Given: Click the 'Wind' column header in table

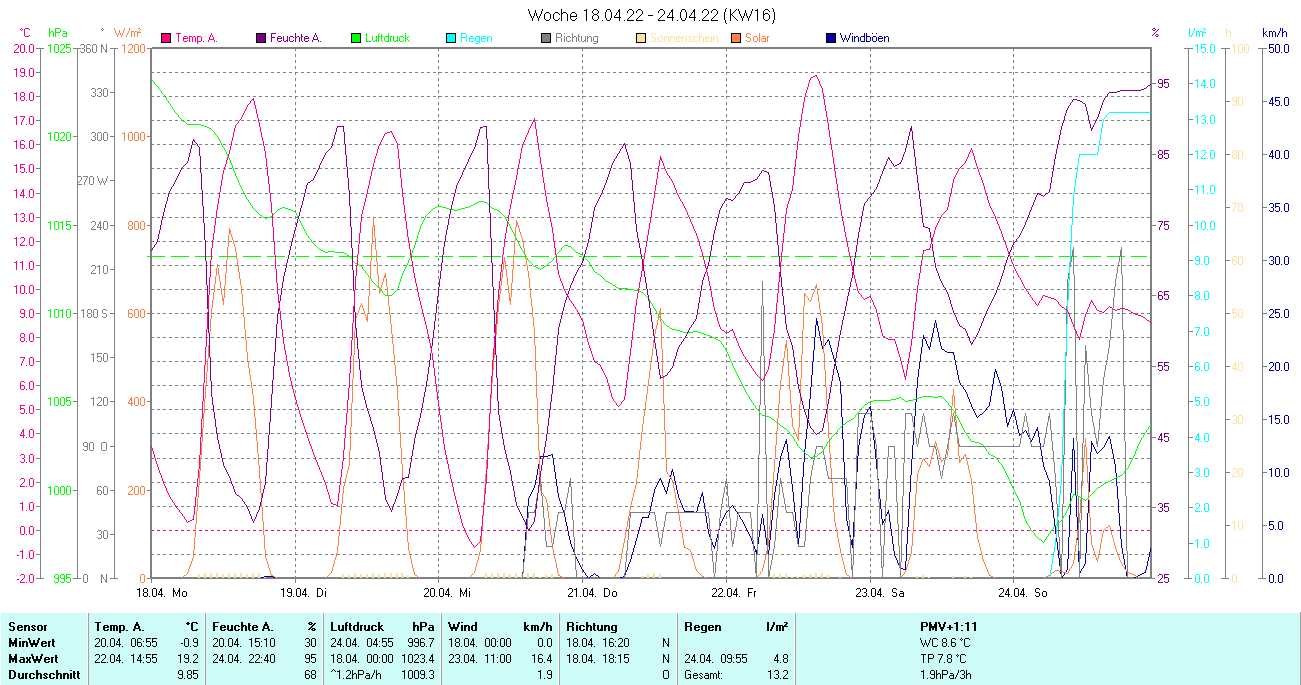Looking at the screenshot, I should point(462,626).
